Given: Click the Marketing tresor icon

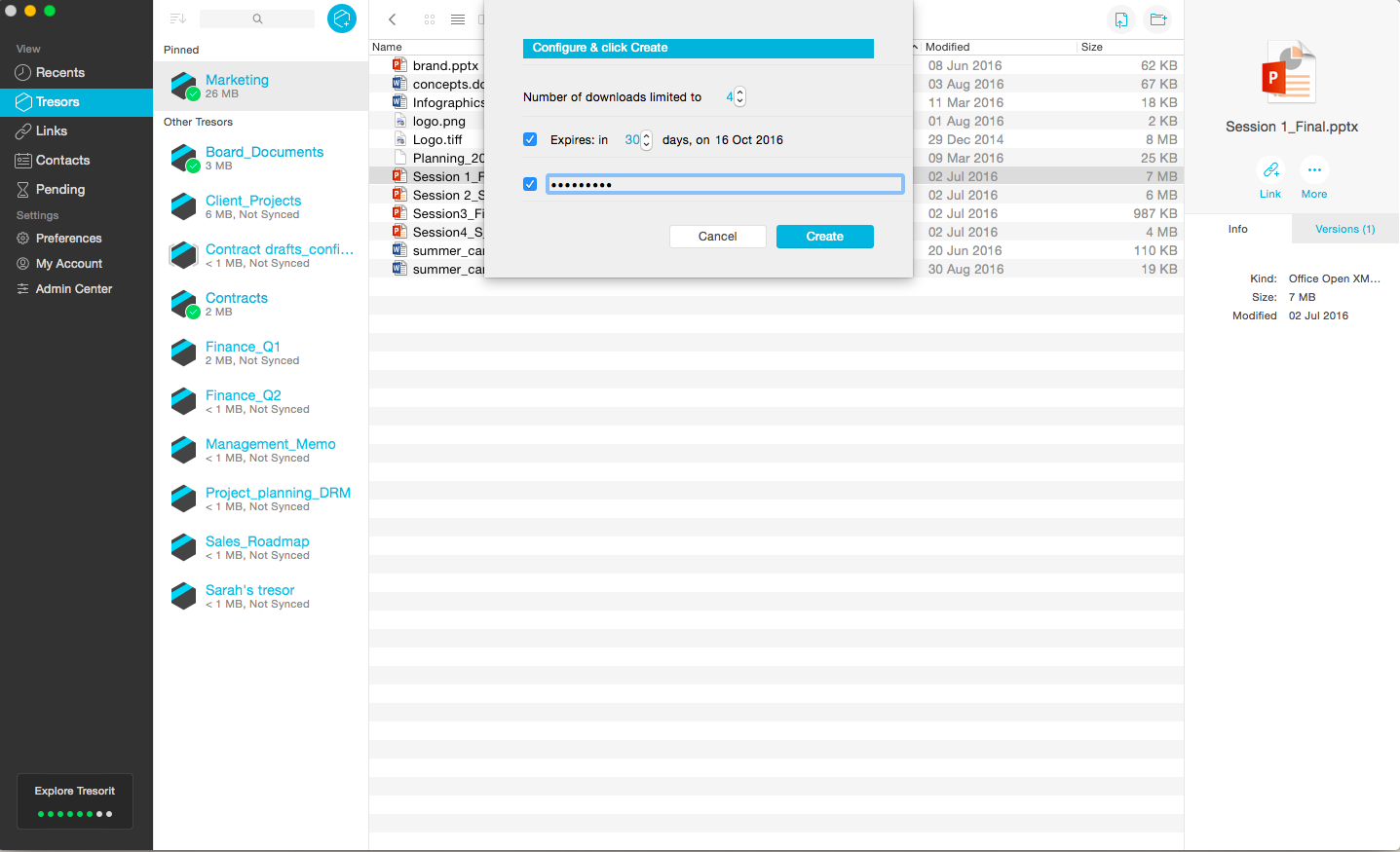Looking at the screenshot, I should coord(184,86).
